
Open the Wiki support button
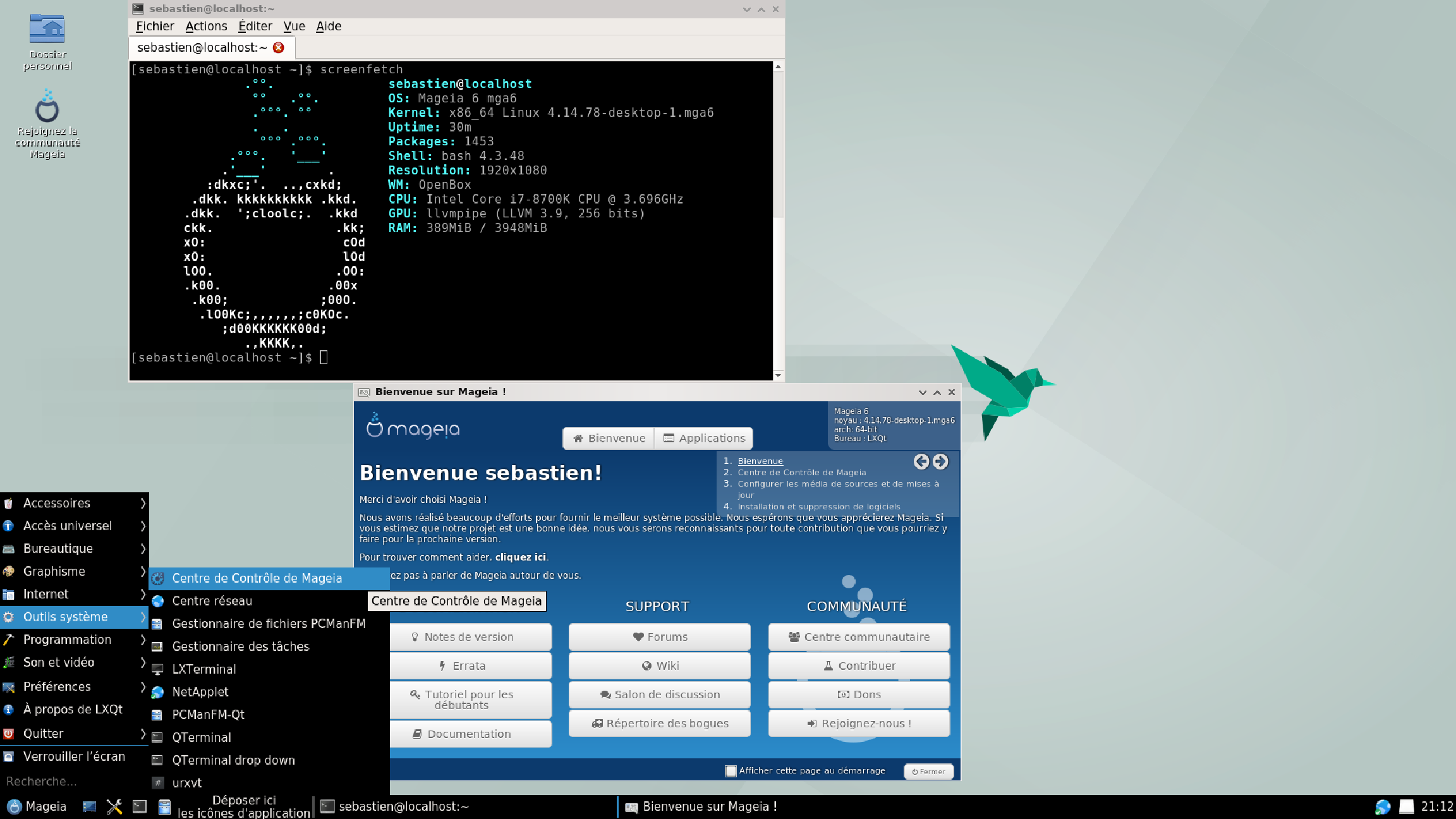[x=659, y=665]
